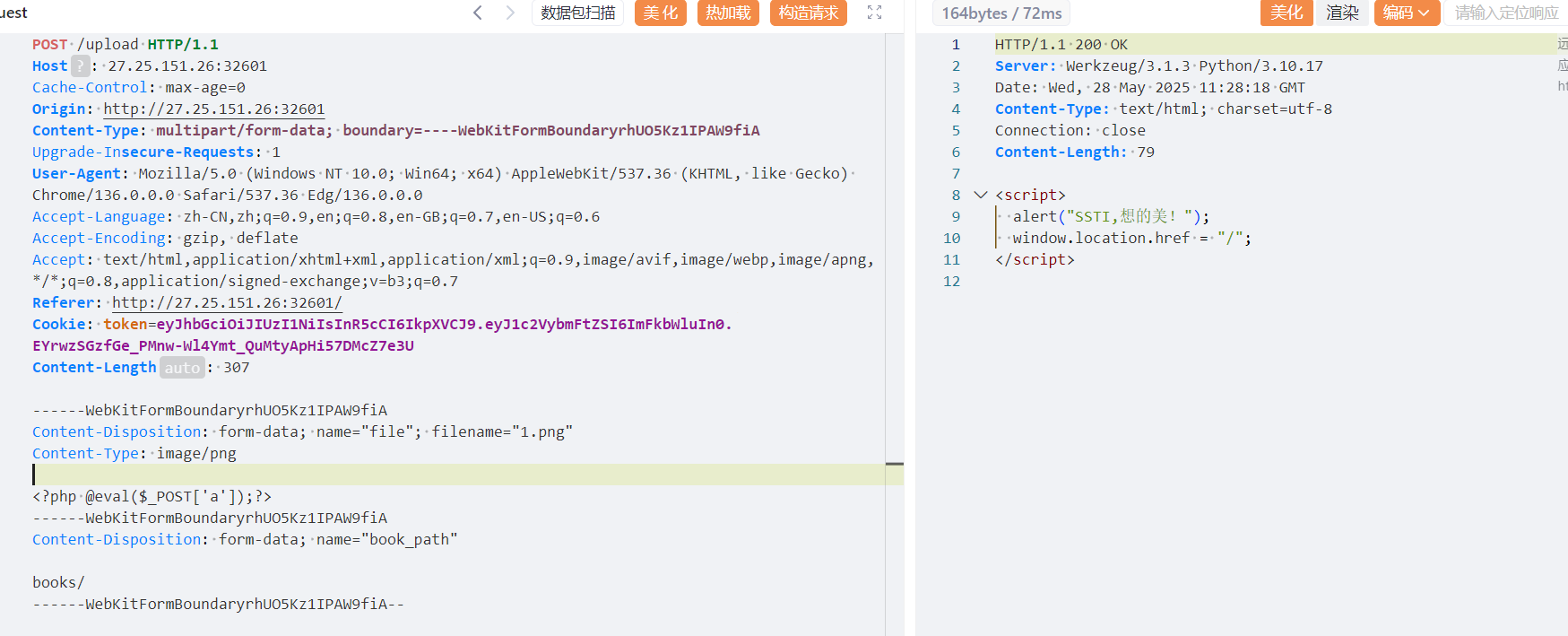
Task: Click line number 12 in response gutter
Action: click(x=951, y=281)
